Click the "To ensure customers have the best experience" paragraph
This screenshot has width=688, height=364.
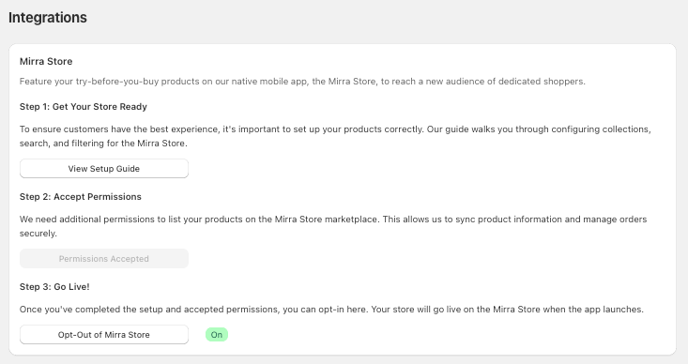(335, 136)
